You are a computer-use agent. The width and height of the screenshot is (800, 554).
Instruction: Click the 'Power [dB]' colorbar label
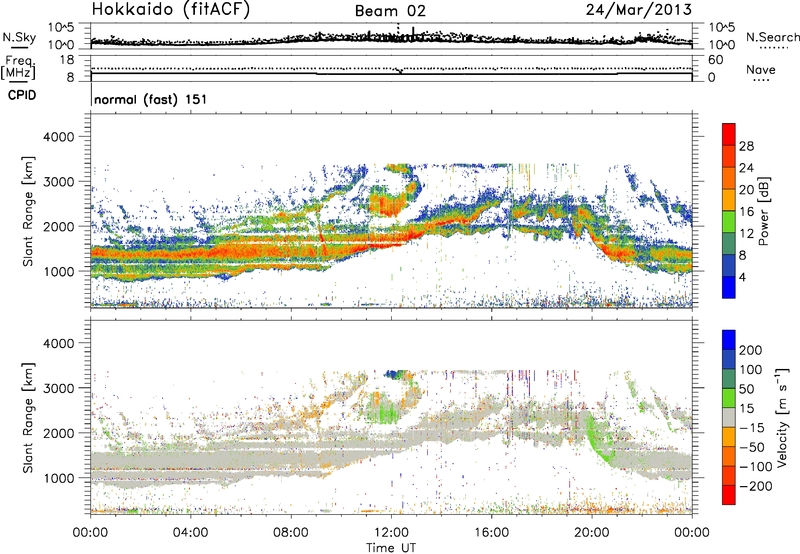[x=764, y=211]
